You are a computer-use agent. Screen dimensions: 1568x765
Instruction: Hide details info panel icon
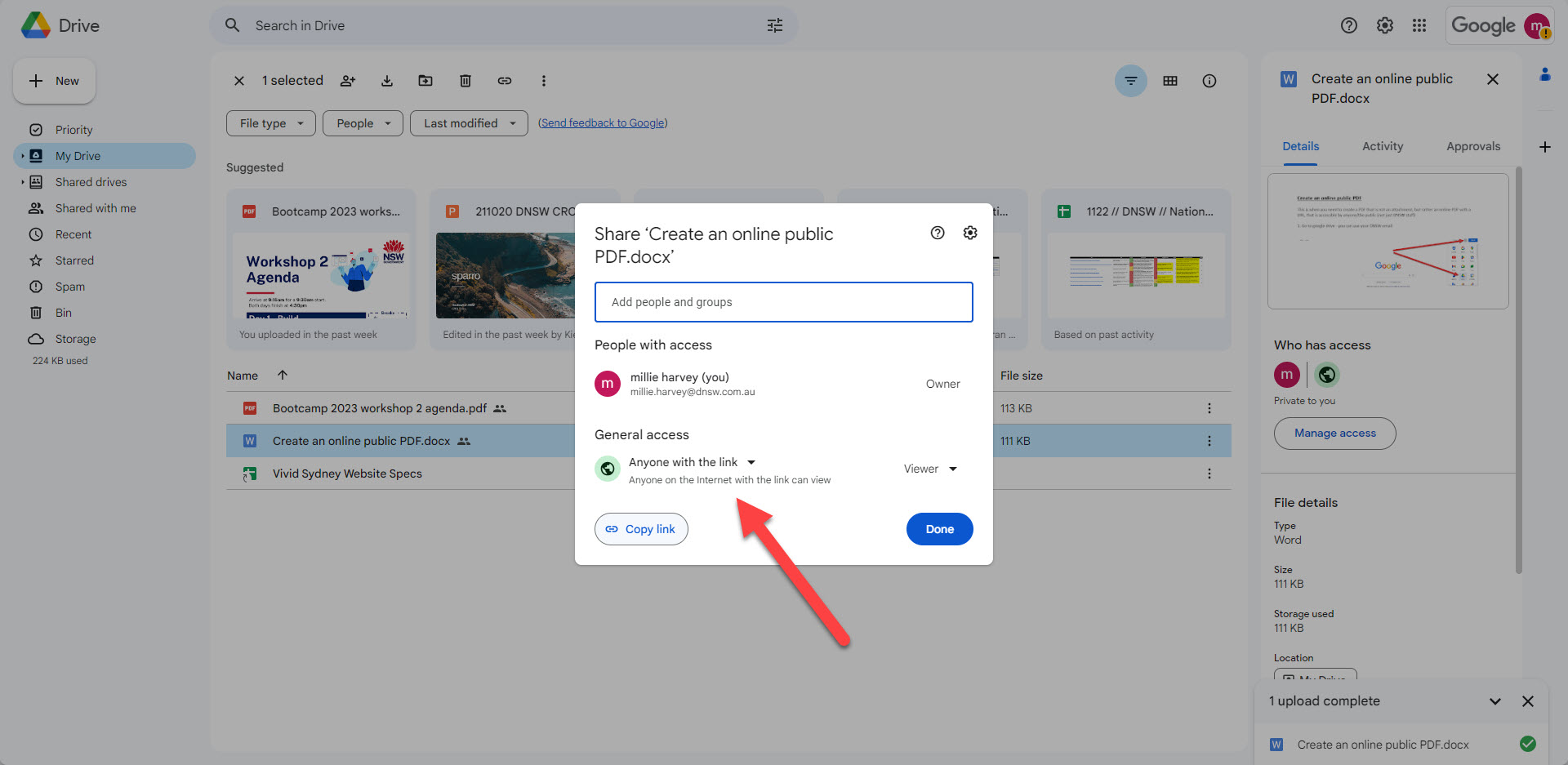[1209, 81]
